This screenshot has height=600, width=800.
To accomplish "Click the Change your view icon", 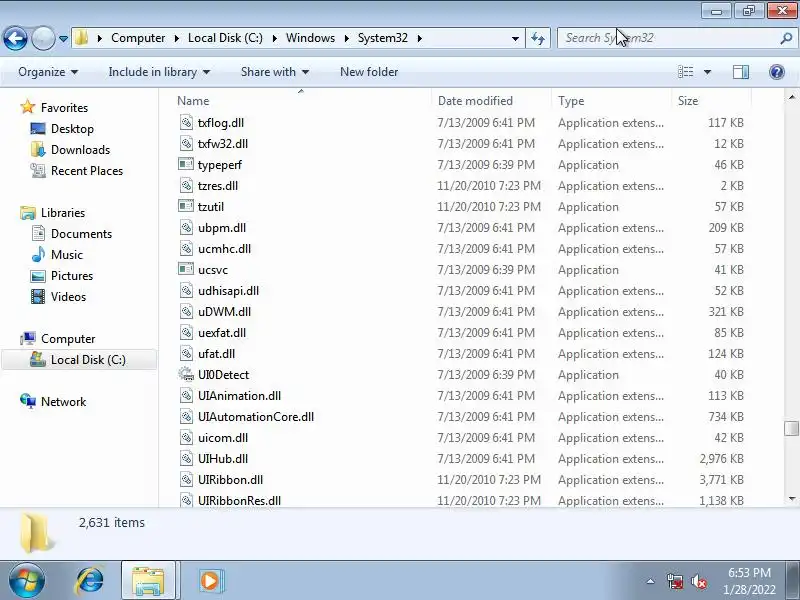I will (685, 72).
